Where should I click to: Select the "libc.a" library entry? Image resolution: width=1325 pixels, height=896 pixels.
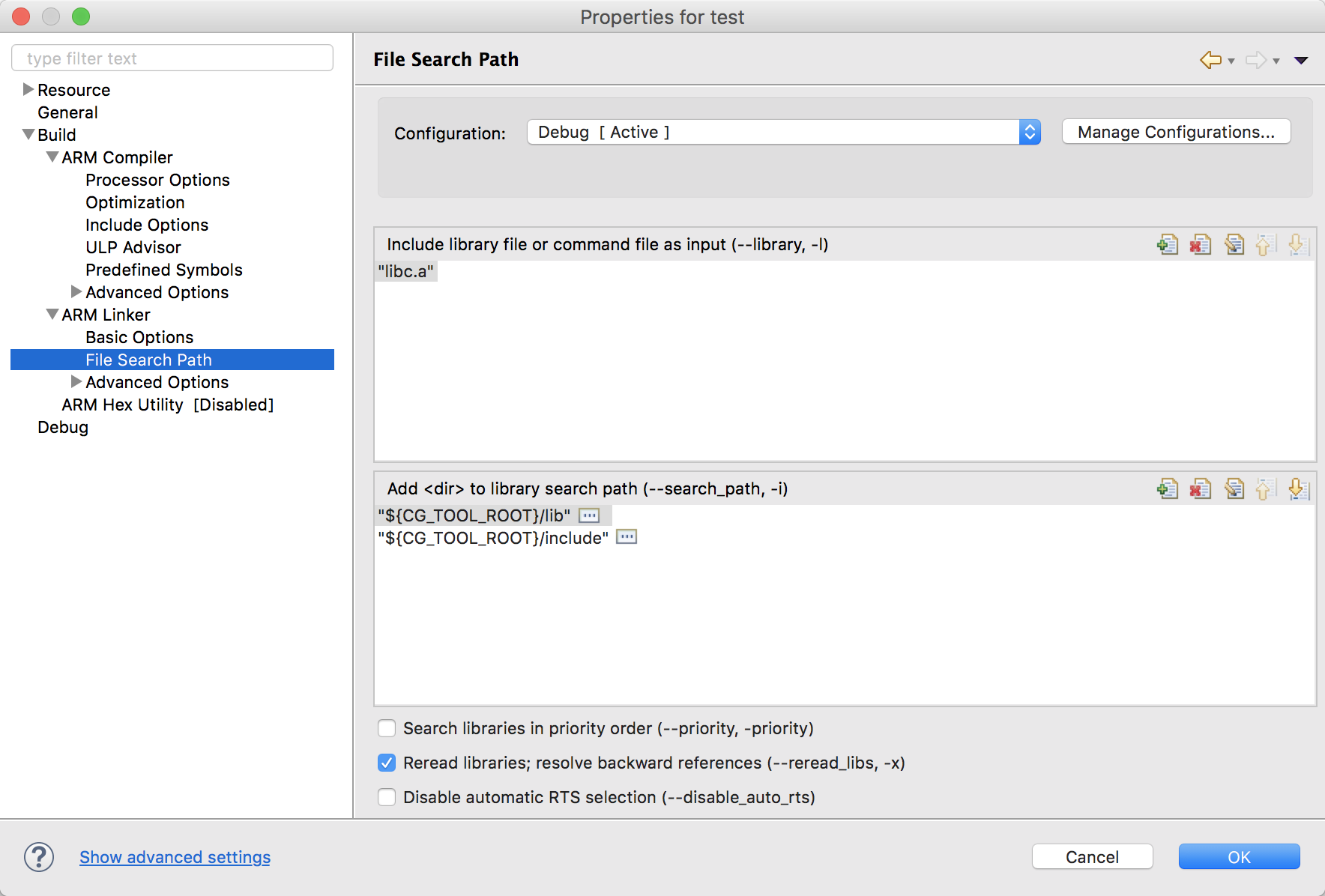coord(406,271)
